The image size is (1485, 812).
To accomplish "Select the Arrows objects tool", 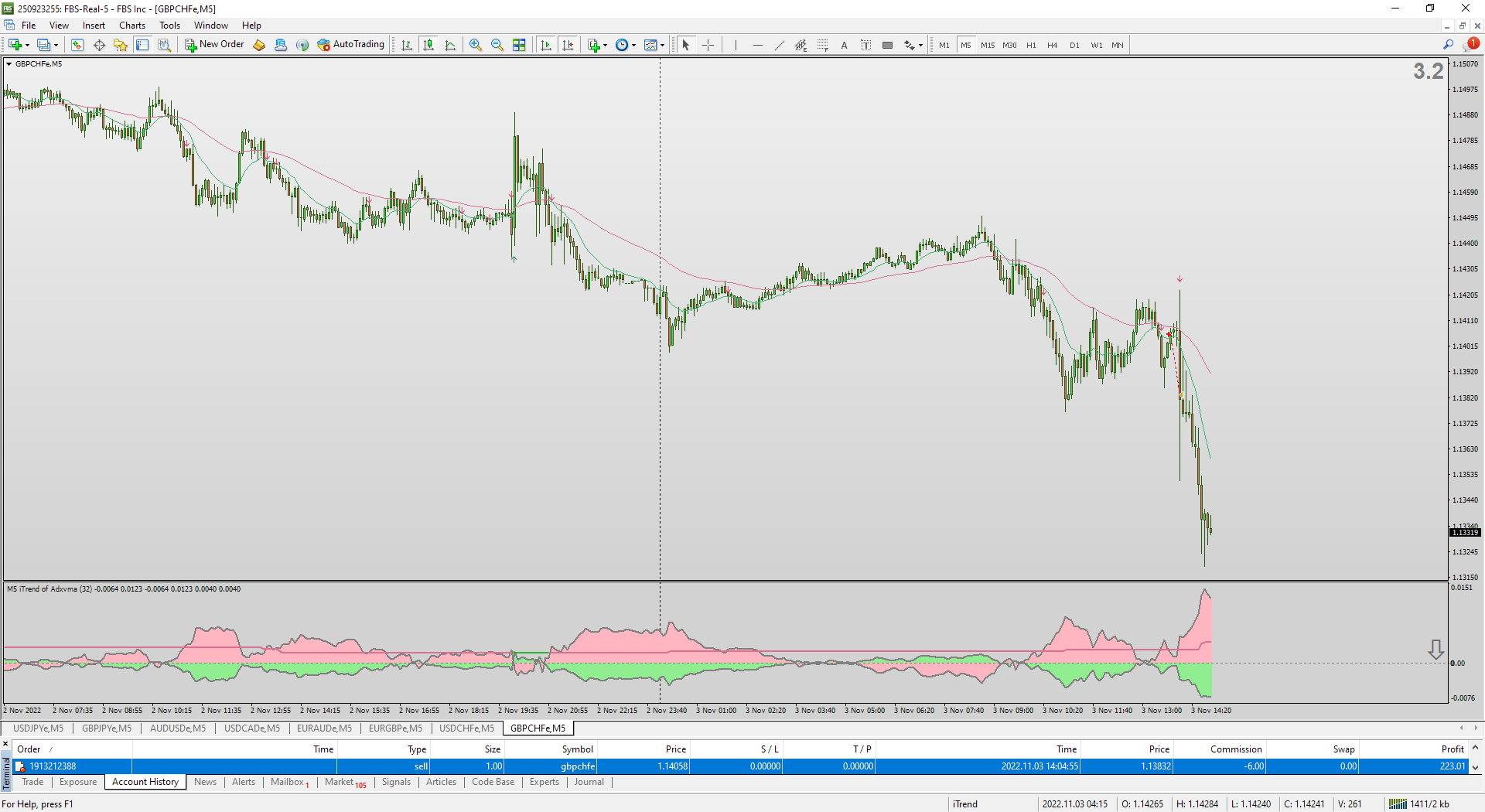I will [x=910, y=45].
